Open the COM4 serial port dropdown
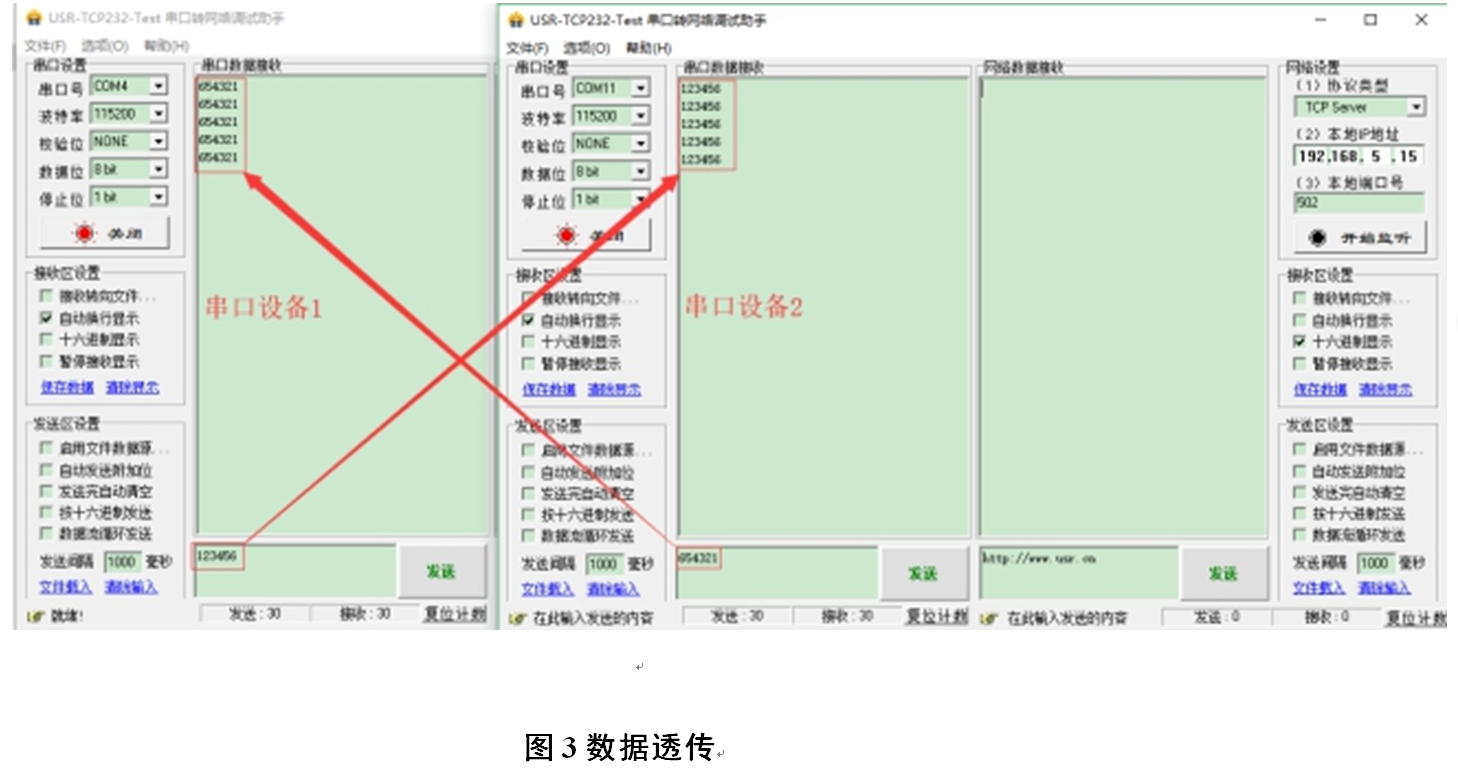 pyautogui.click(x=158, y=87)
